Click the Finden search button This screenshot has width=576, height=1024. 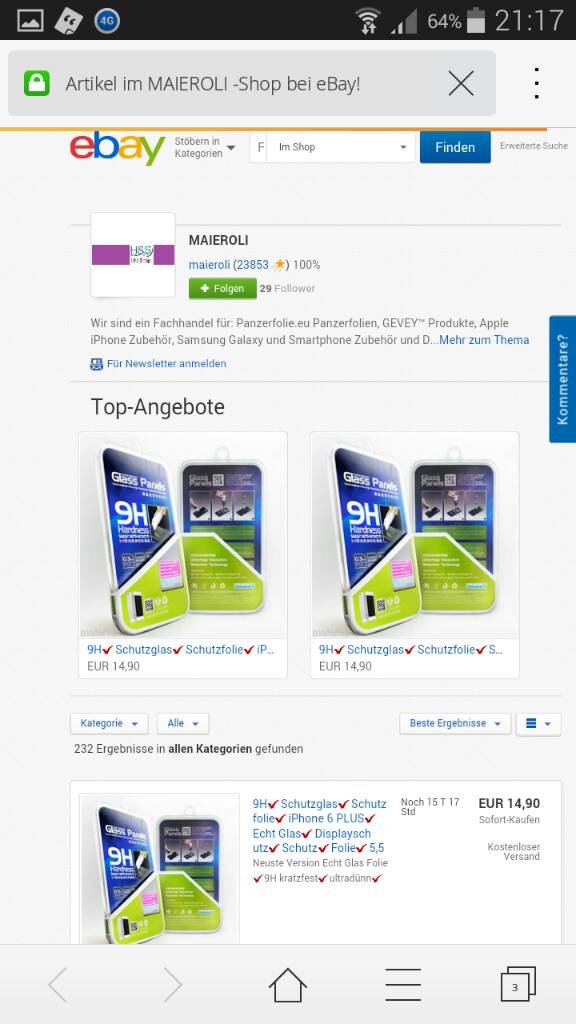tap(455, 147)
